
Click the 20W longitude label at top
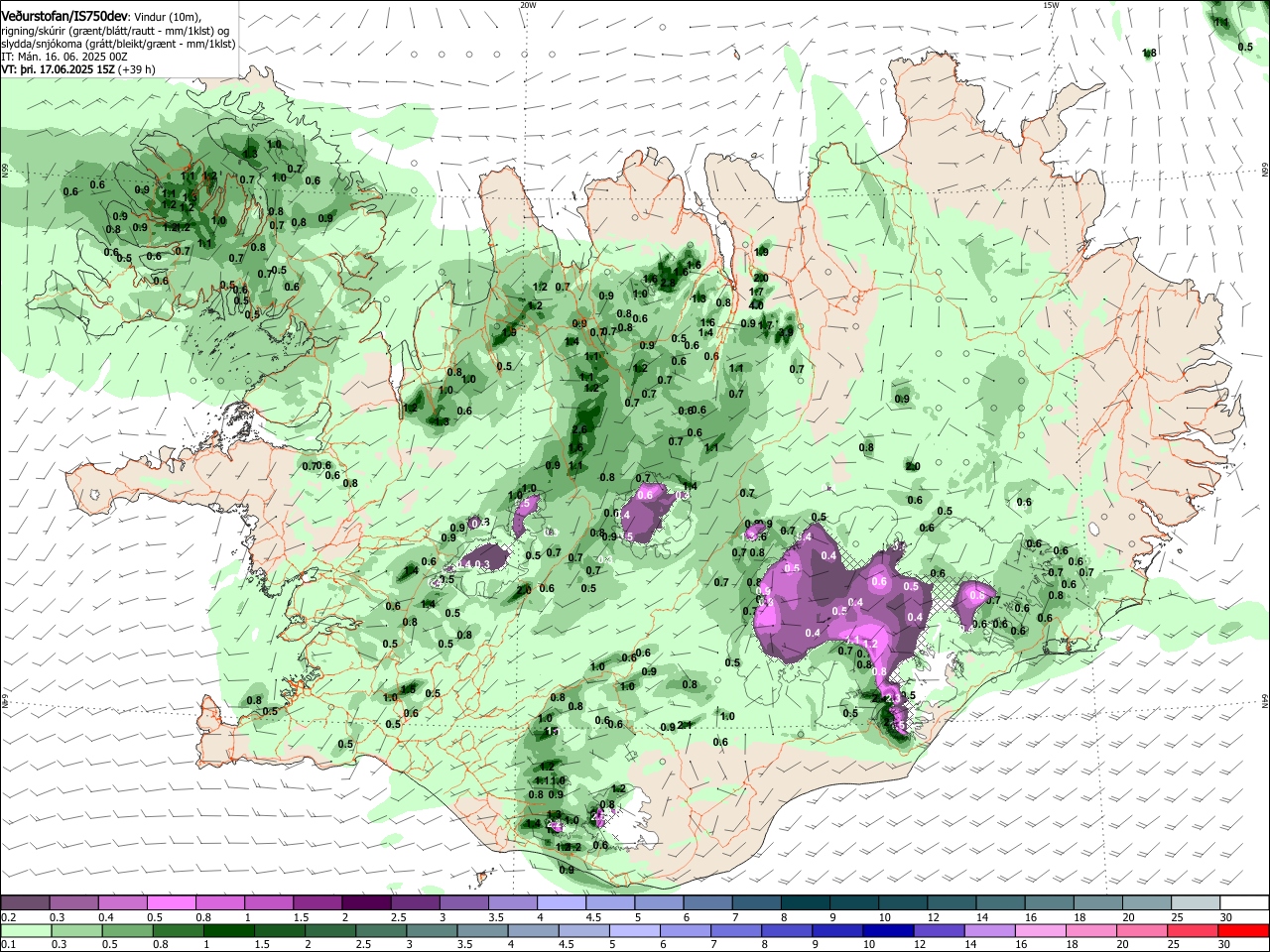pyautogui.click(x=528, y=5)
